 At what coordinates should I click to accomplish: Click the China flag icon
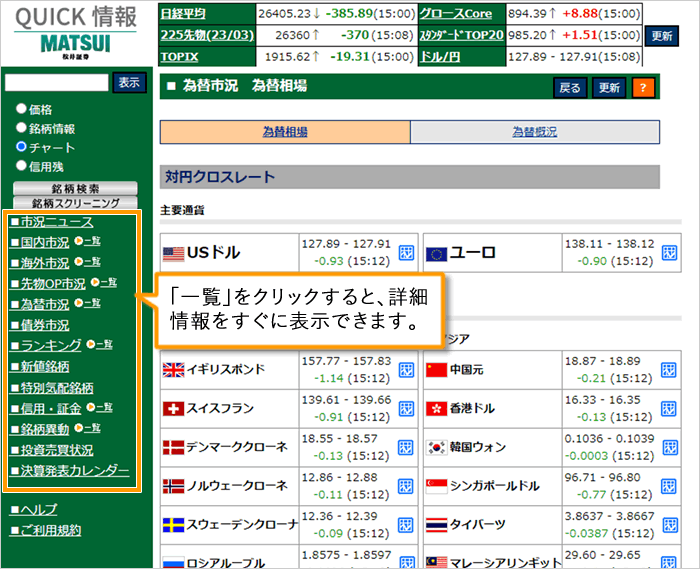click(x=436, y=370)
